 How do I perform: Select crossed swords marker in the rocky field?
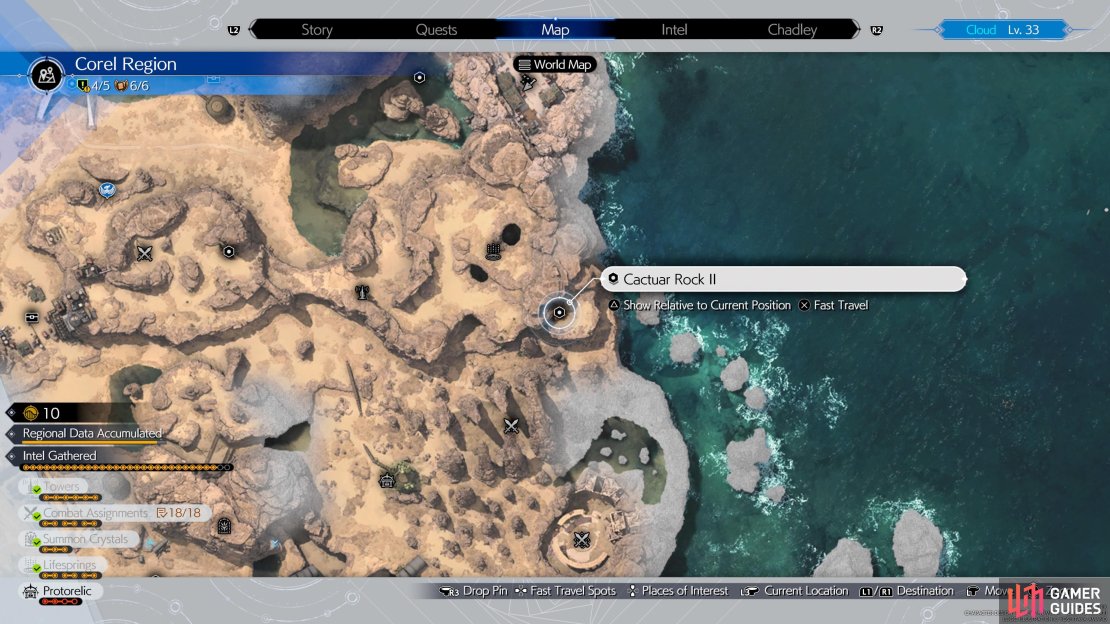point(511,426)
